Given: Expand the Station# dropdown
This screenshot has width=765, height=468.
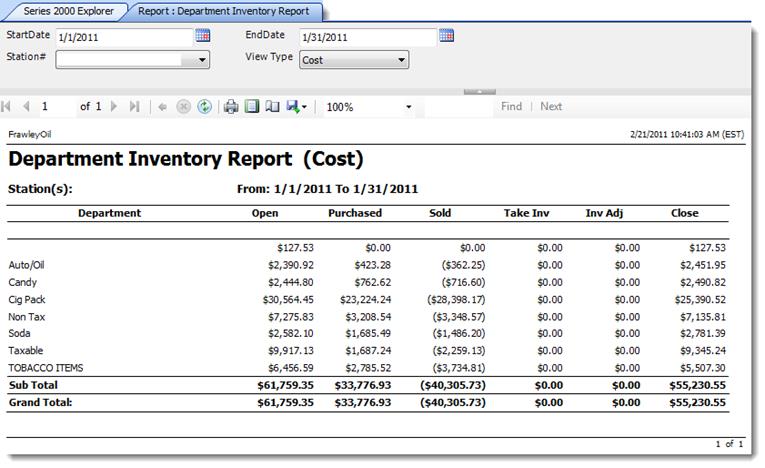Looking at the screenshot, I should click(202, 60).
